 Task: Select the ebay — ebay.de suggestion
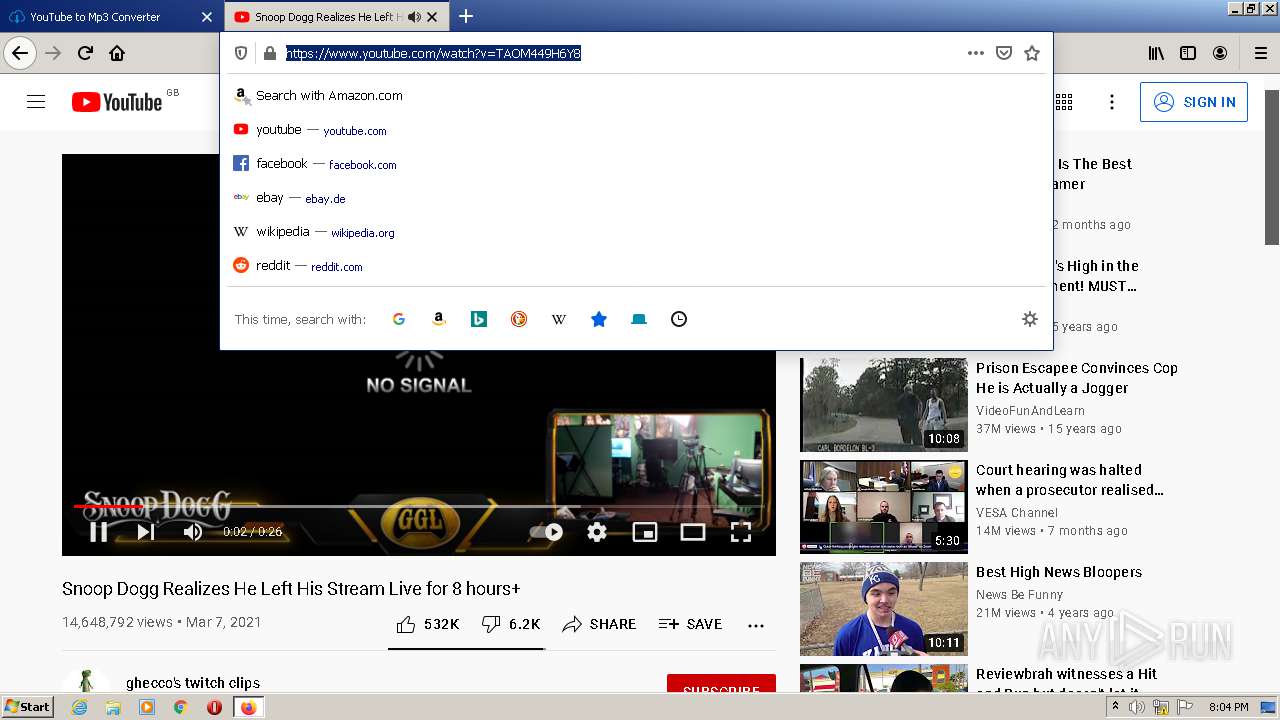coord(636,198)
